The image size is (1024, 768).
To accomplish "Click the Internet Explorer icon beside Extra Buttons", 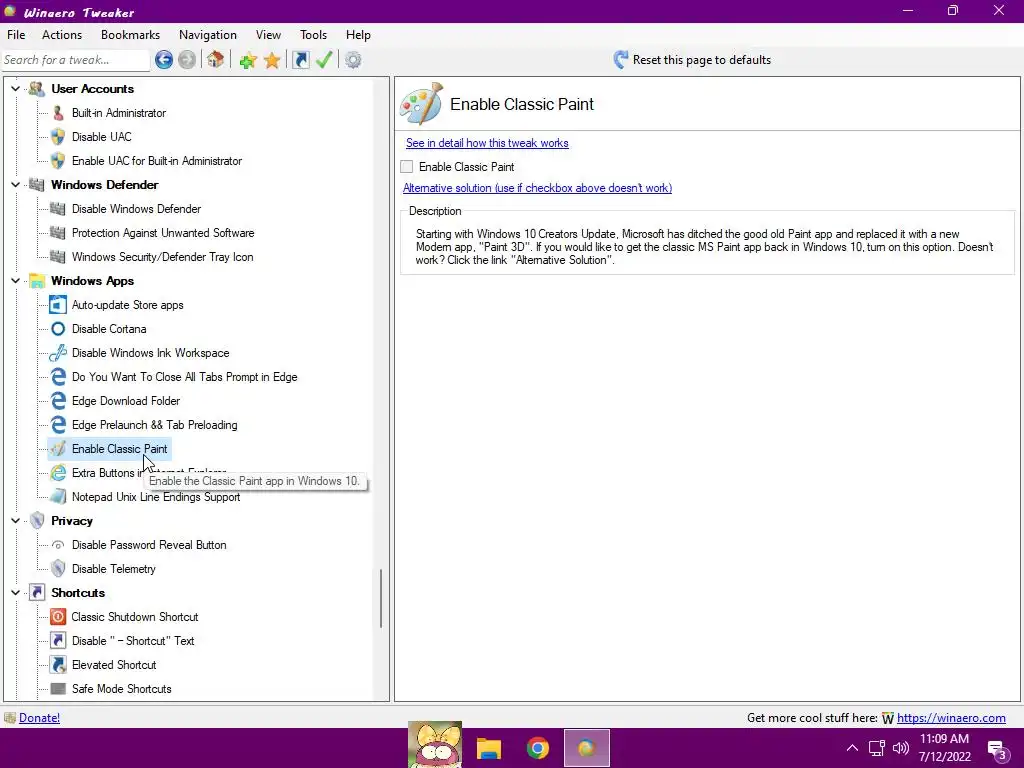I will 58,473.
